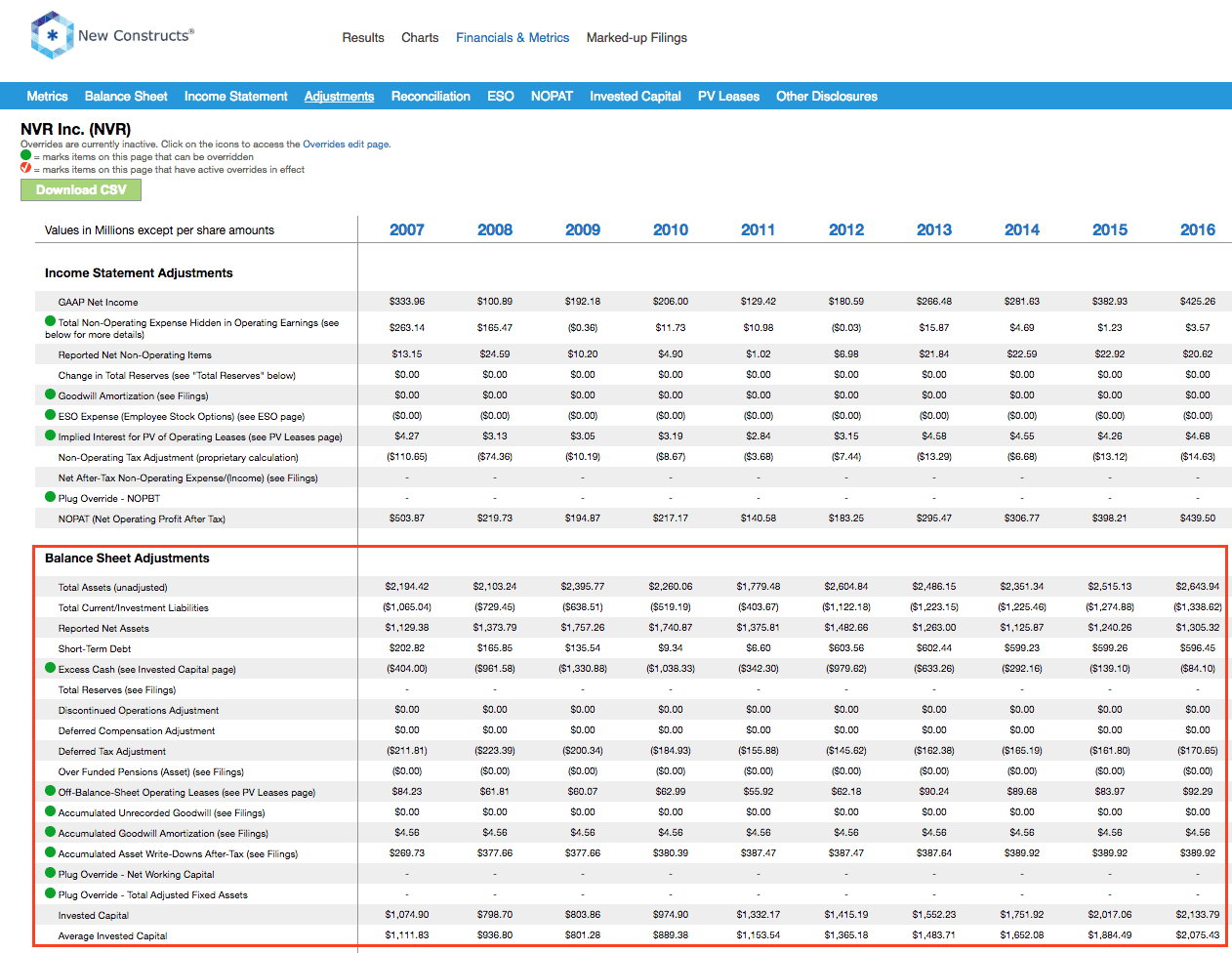
Task: Click Excess Cash value ($404.00)
Action: pos(407,669)
